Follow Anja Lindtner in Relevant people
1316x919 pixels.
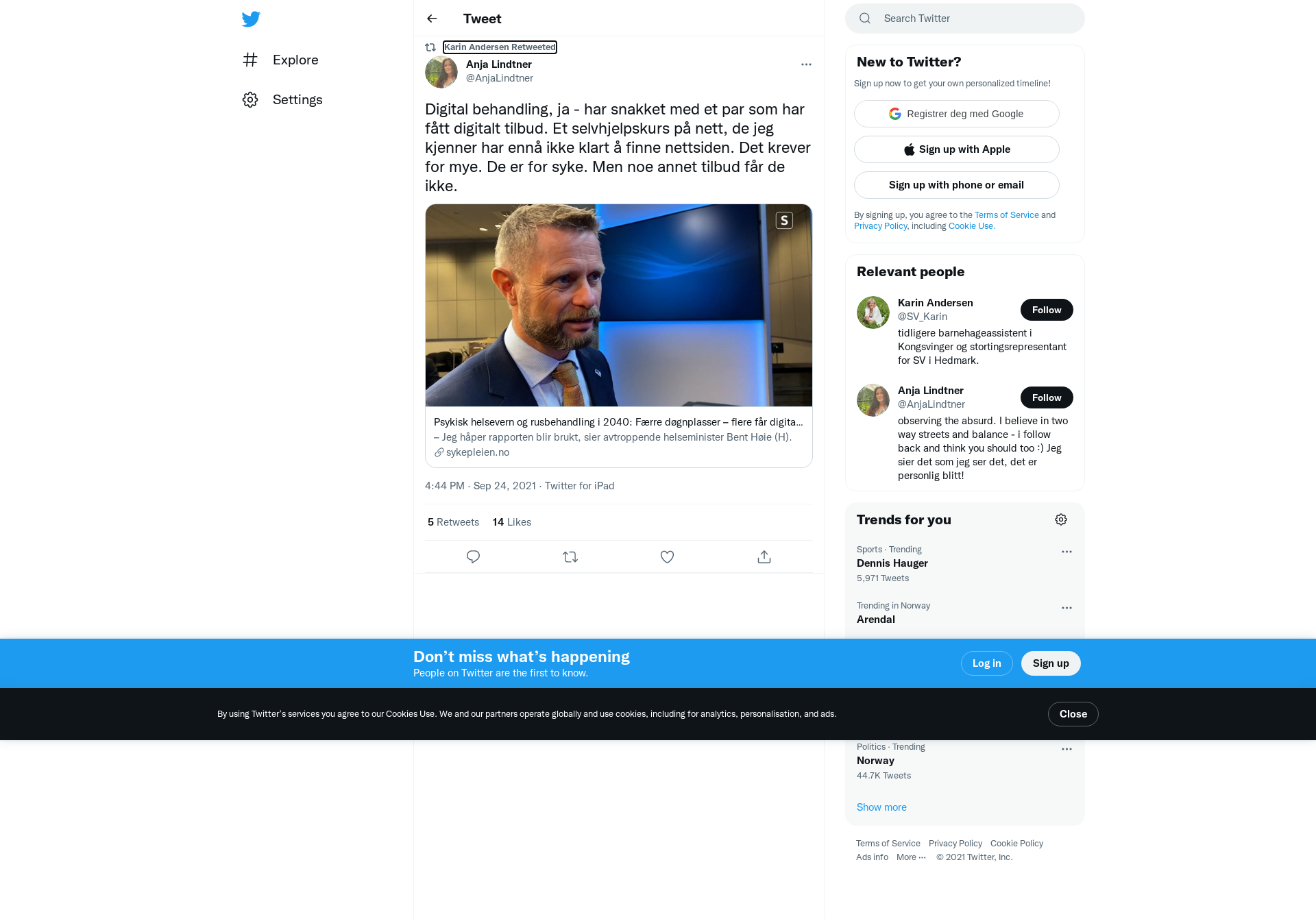tap(1047, 397)
